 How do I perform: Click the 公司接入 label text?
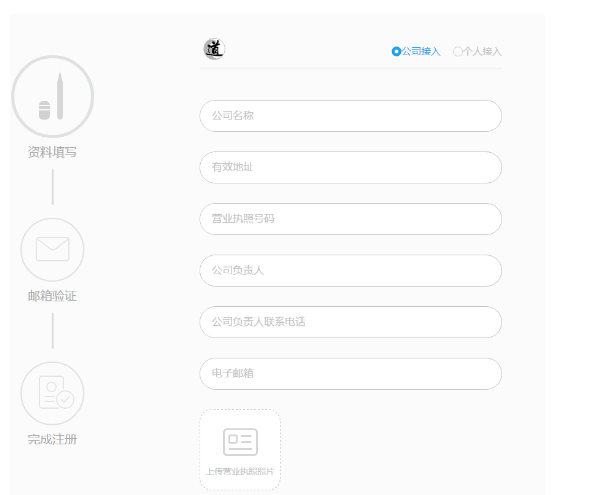coord(421,51)
